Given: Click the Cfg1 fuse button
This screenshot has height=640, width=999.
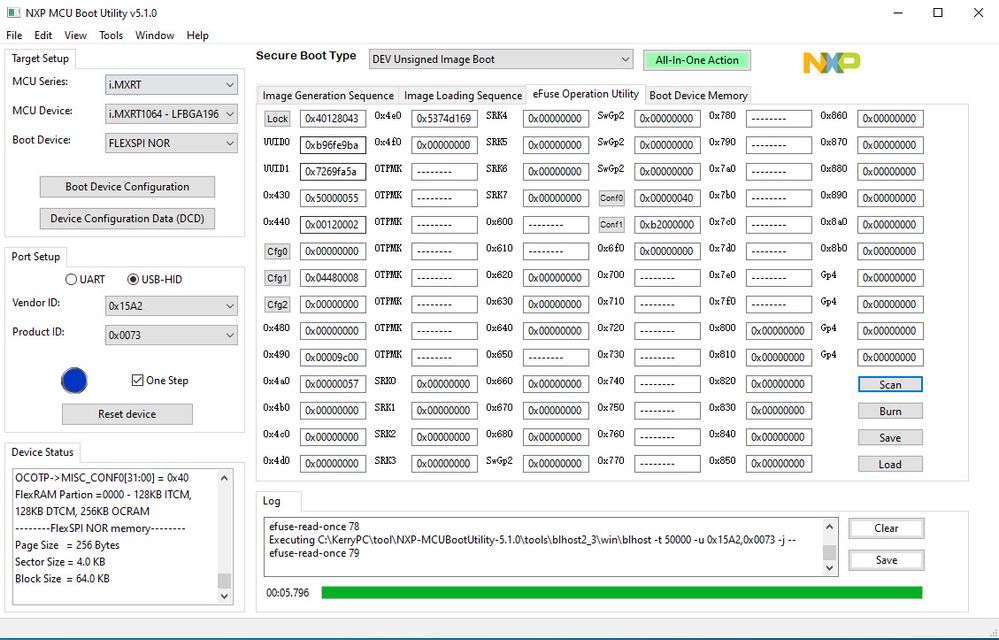Looking at the screenshot, I should 277,278.
